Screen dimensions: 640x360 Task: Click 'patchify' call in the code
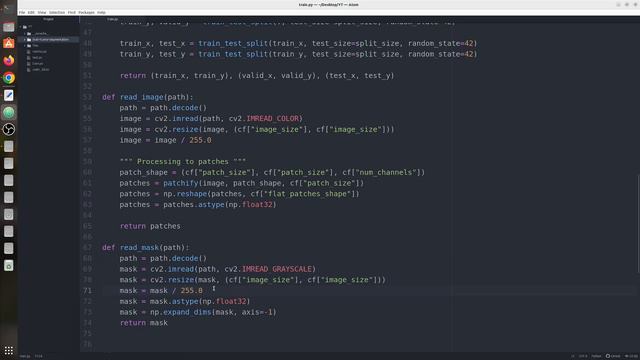tap(181, 183)
